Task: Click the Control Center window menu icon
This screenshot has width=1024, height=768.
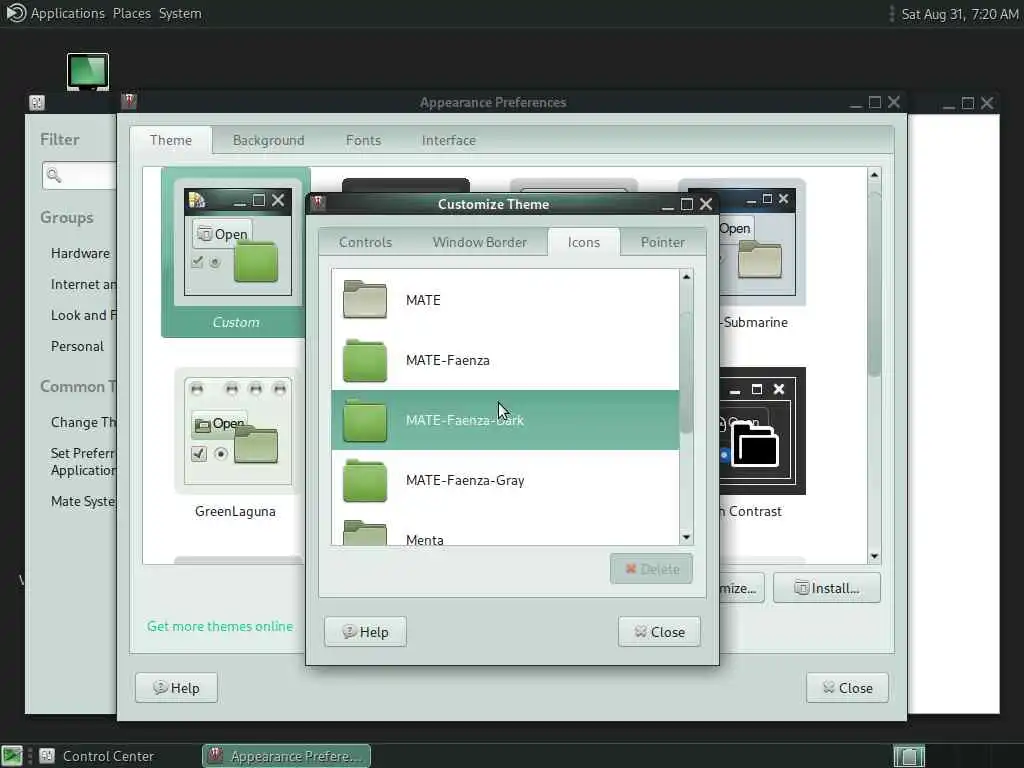Action: (x=37, y=102)
